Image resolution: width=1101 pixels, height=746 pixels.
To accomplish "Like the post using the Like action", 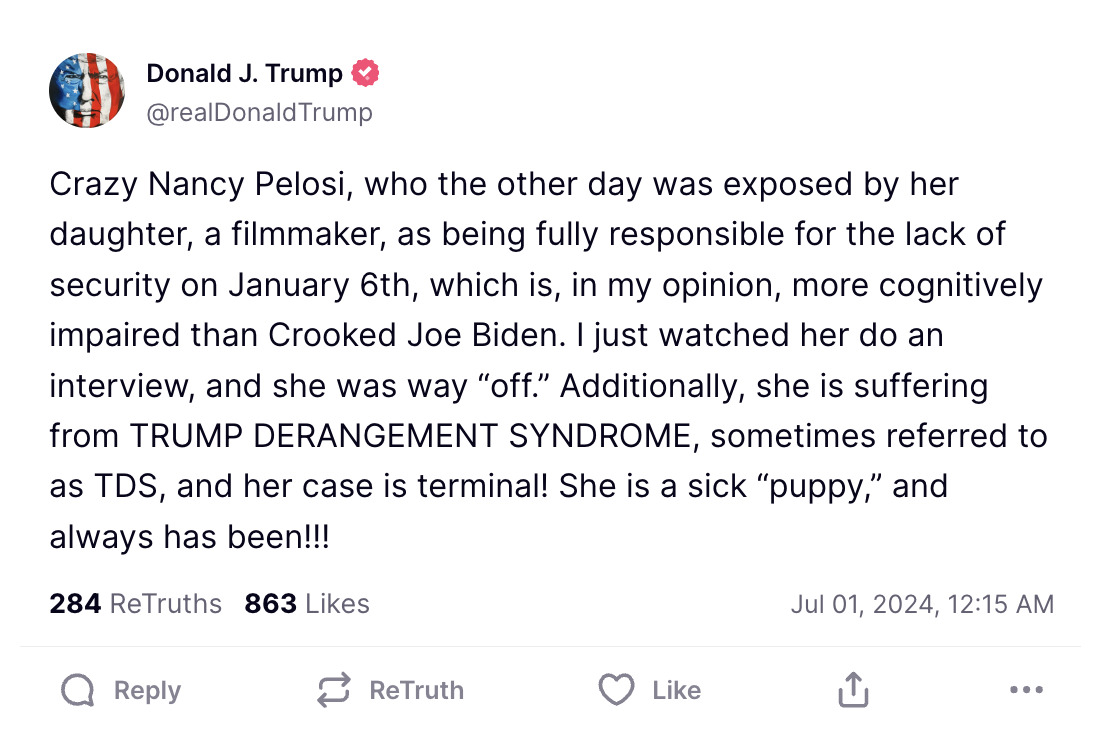I will (649, 690).
